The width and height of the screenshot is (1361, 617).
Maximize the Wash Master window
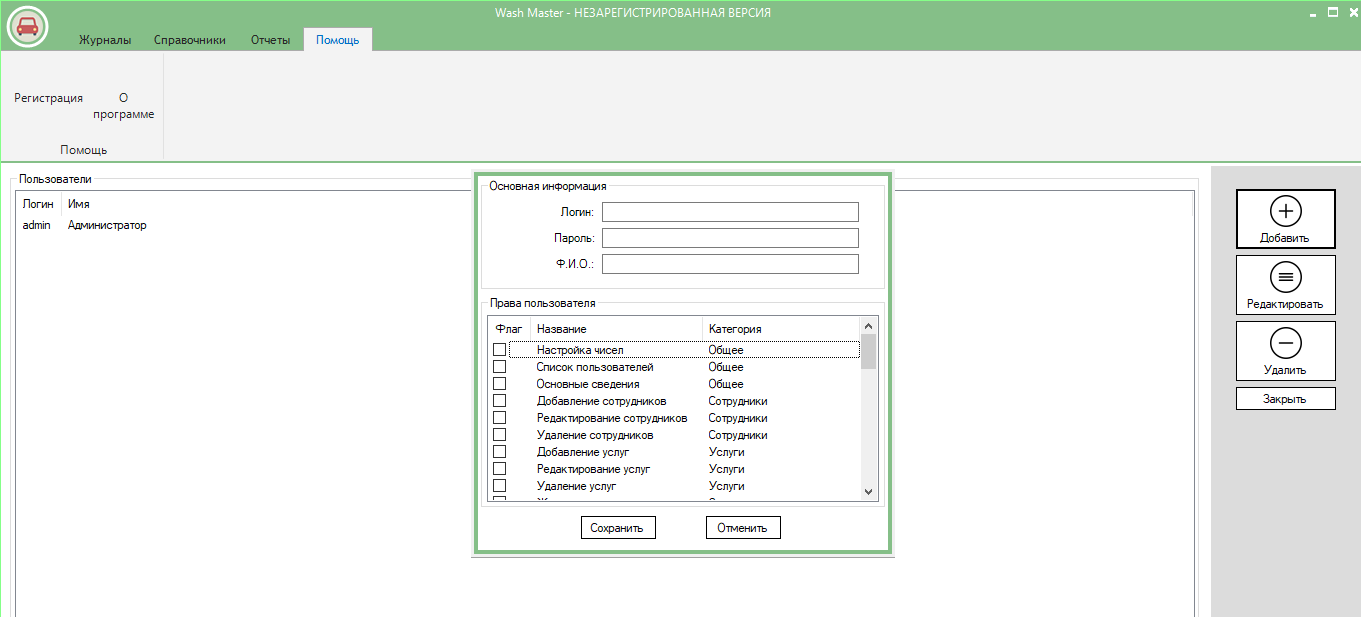point(1332,12)
